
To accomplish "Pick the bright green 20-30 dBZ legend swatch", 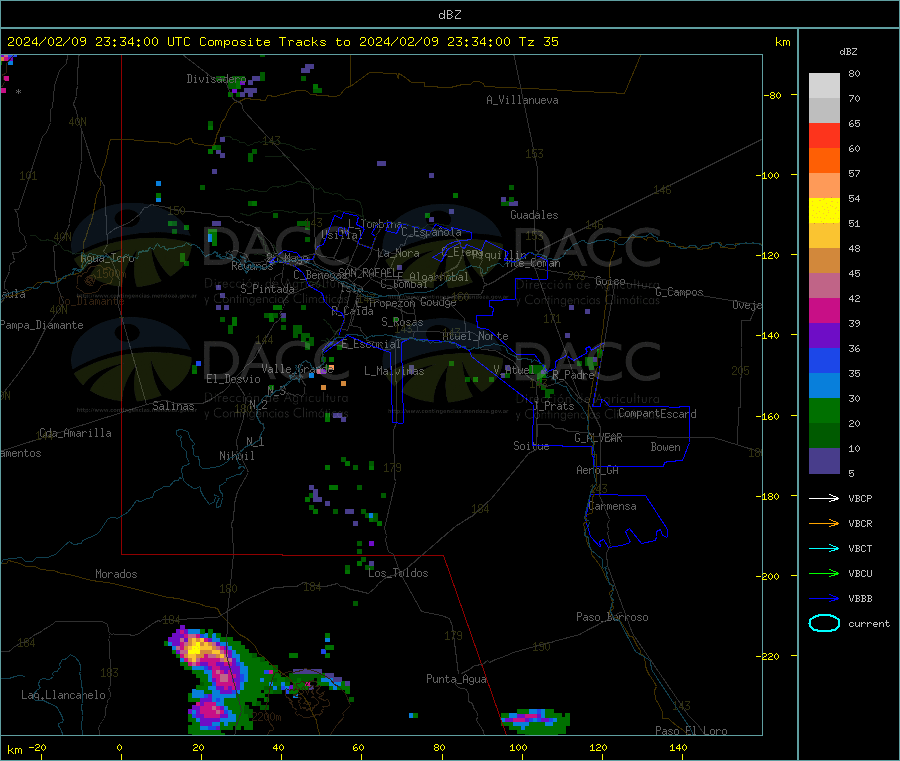I will pos(824,410).
